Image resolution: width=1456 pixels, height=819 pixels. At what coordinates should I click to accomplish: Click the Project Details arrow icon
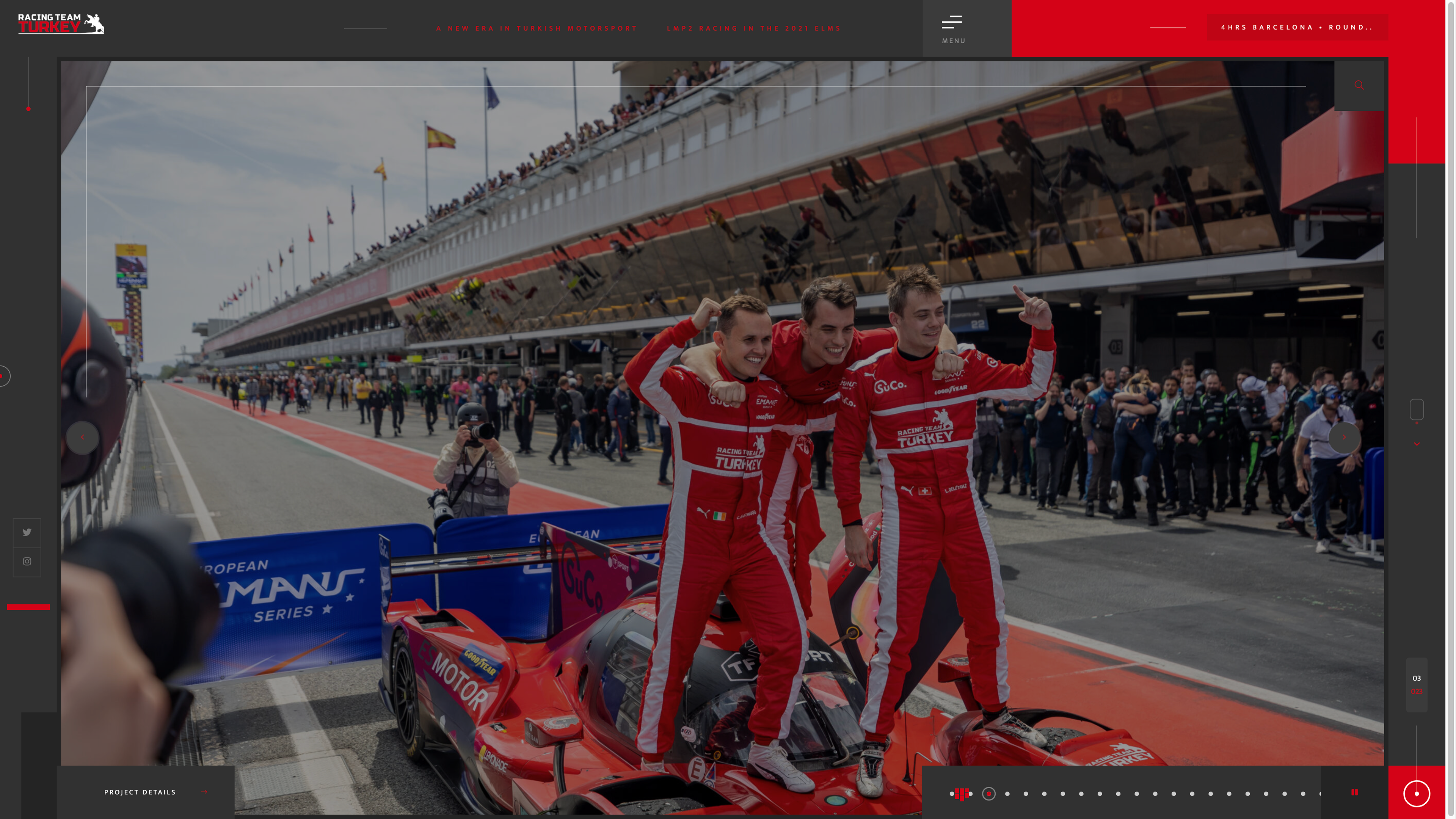(x=204, y=792)
